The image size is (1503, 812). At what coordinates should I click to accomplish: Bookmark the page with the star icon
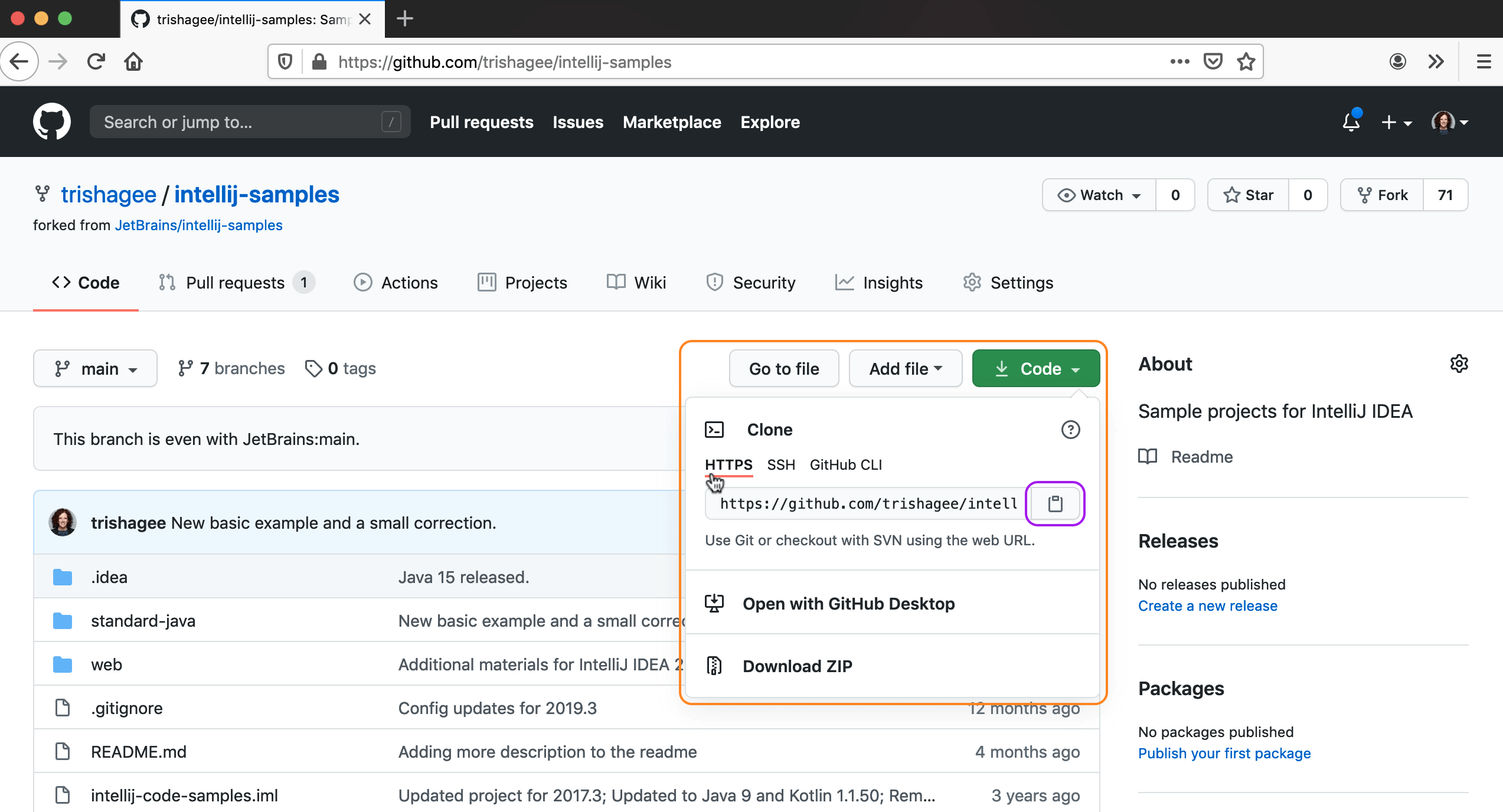pyautogui.click(x=1246, y=61)
